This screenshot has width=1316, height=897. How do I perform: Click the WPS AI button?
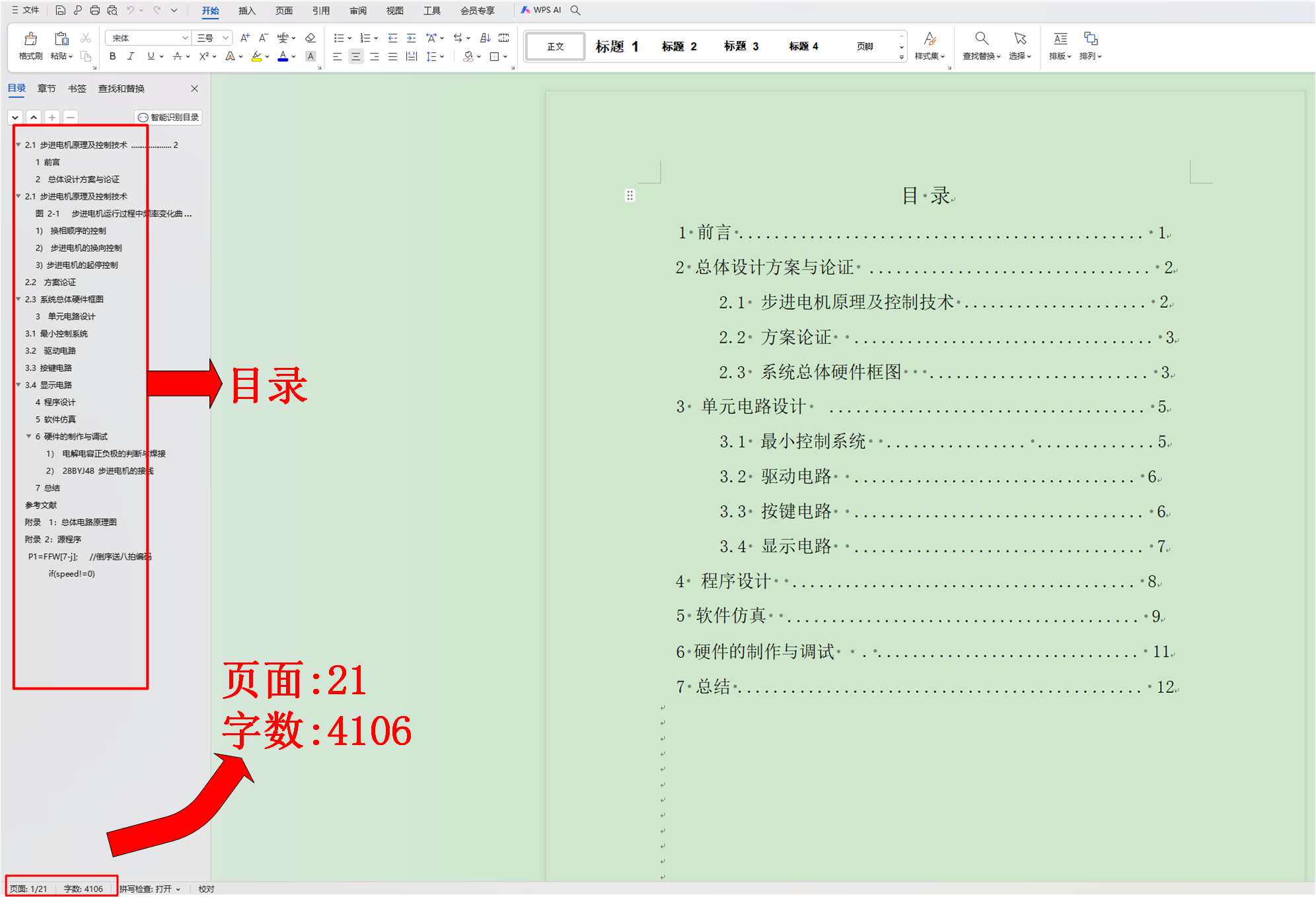(540, 10)
